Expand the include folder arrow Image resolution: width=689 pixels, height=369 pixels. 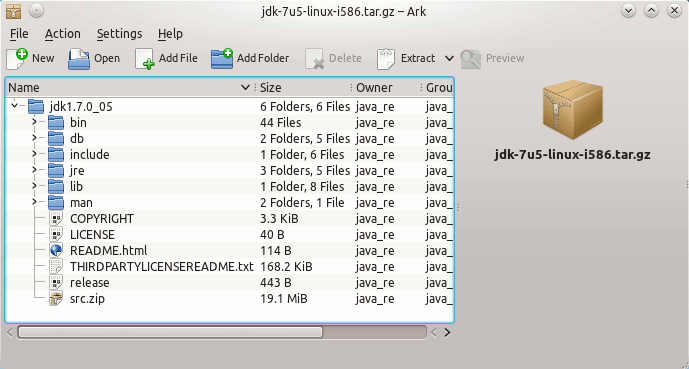35,154
